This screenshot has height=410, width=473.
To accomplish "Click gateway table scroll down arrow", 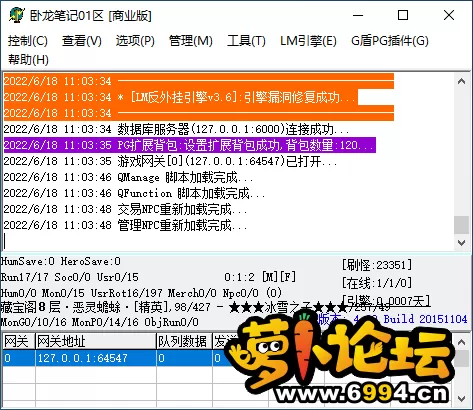I will point(462,398).
